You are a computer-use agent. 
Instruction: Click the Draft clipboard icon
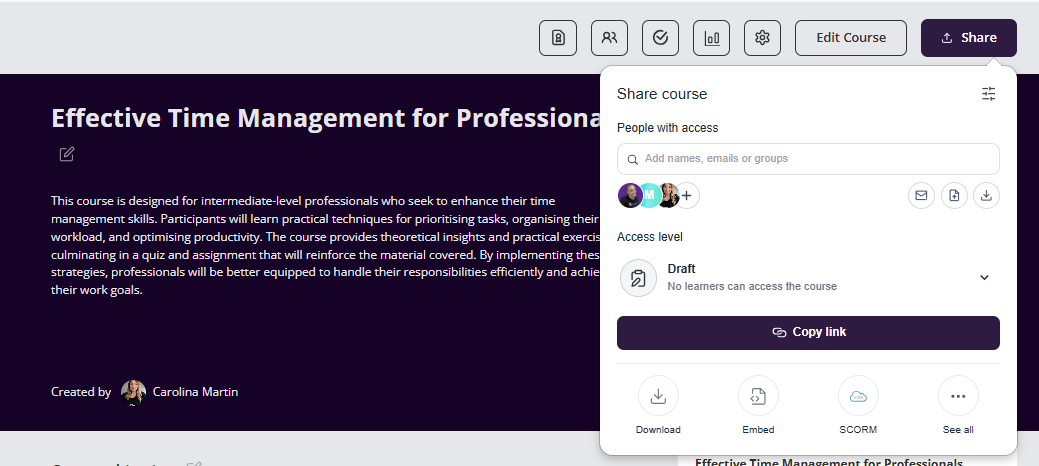coord(638,278)
